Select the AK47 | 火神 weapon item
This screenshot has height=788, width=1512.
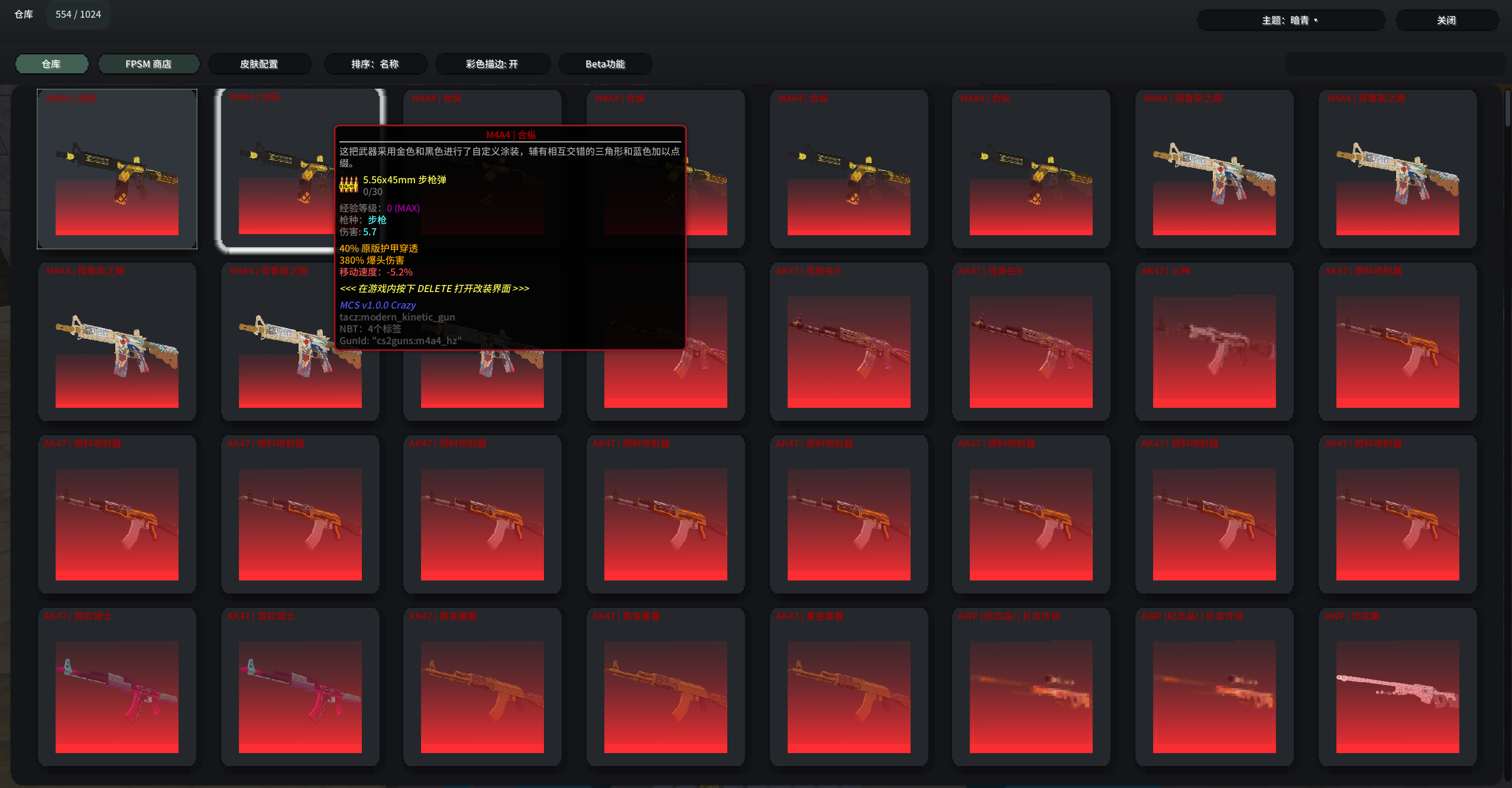[x=1214, y=342]
